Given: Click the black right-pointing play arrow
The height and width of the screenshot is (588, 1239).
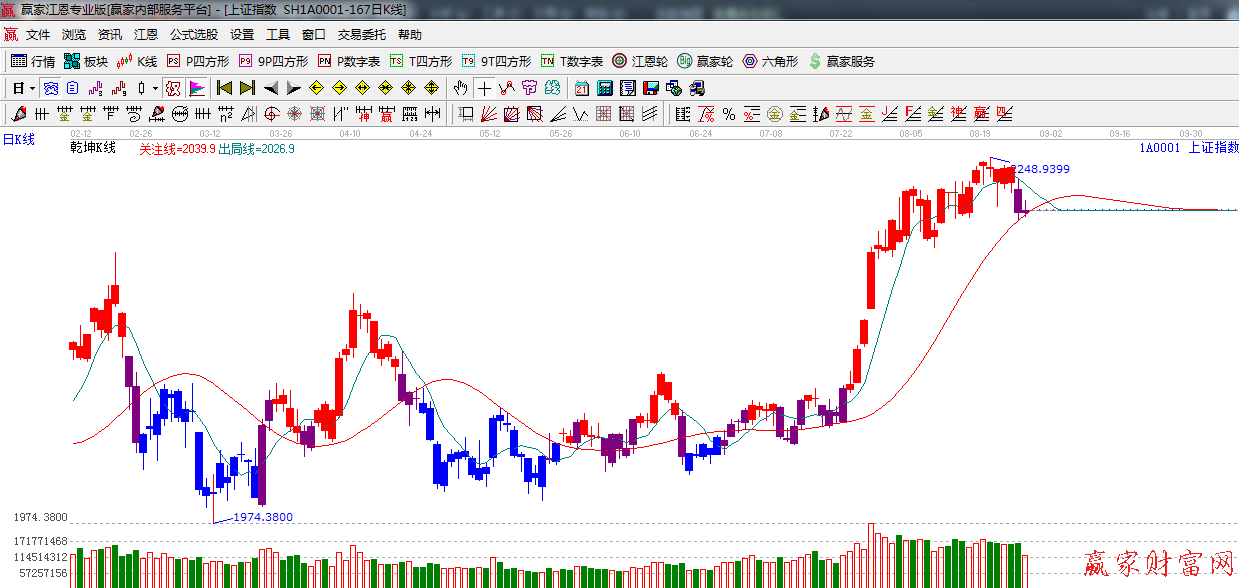Looking at the screenshot, I should [294, 88].
